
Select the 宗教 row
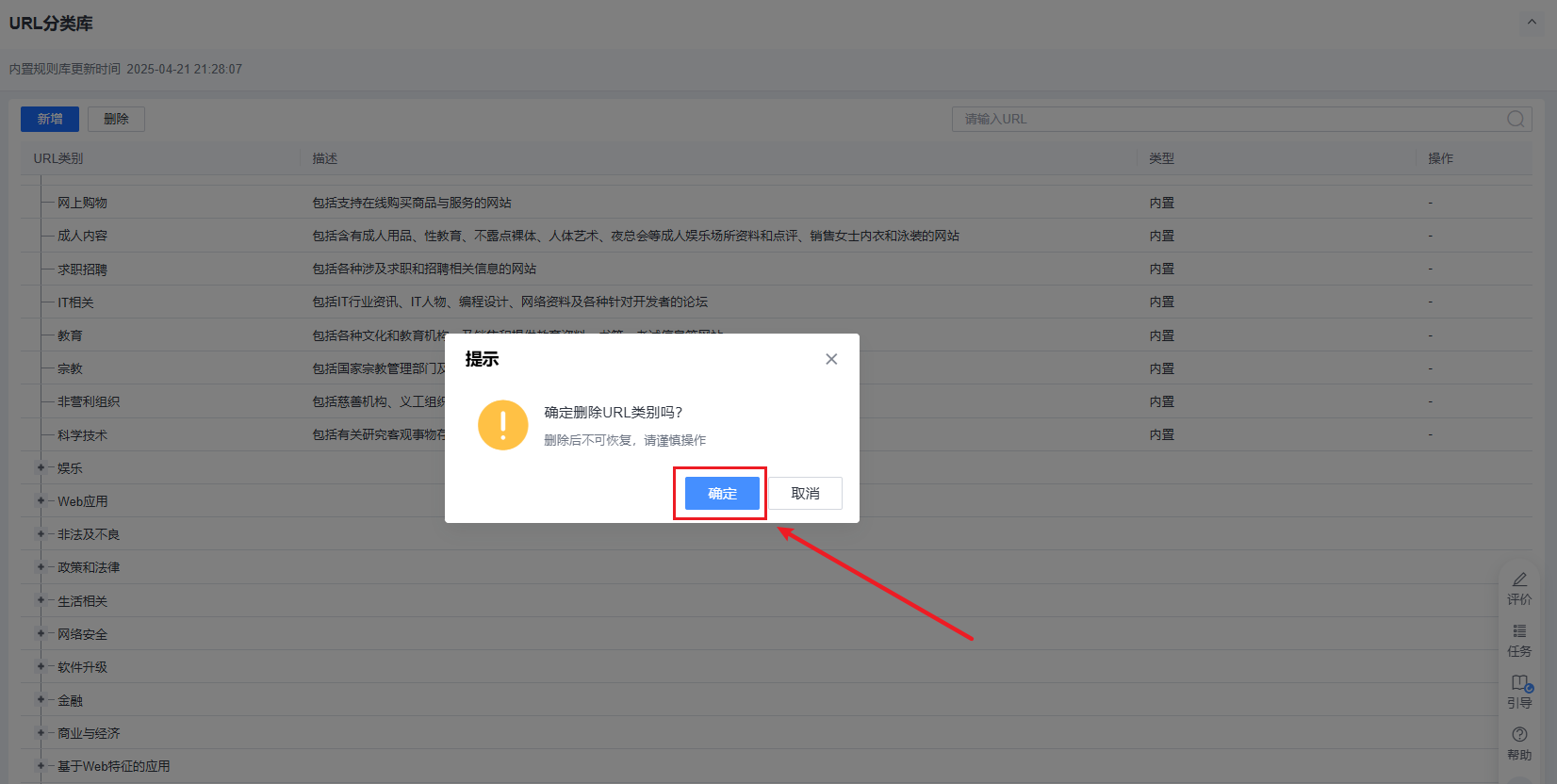click(x=777, y=368)
